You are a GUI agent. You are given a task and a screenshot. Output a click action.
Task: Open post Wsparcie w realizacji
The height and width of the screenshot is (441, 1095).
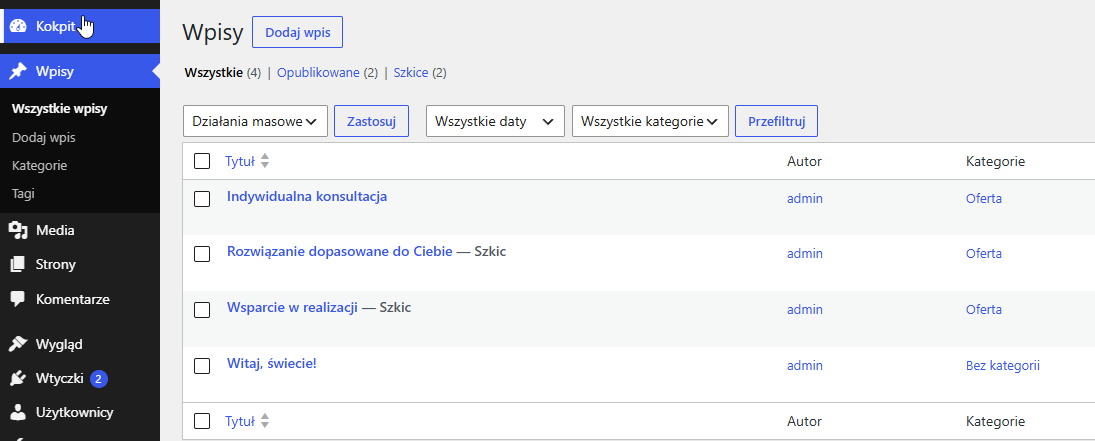click(x=293, y=308)
